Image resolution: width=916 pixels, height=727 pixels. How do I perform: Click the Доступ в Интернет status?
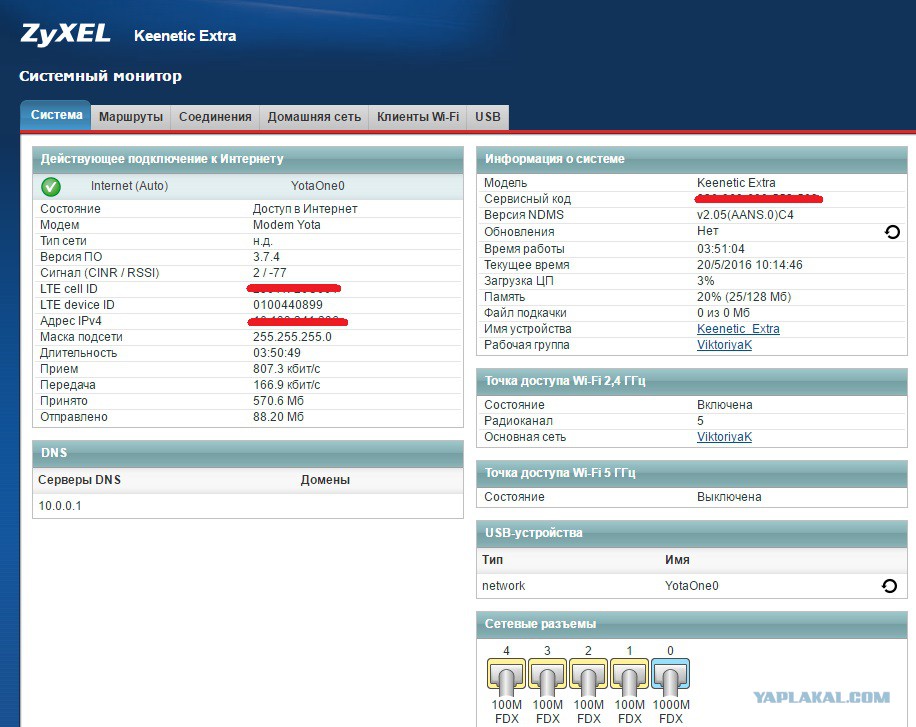point(305,209)
